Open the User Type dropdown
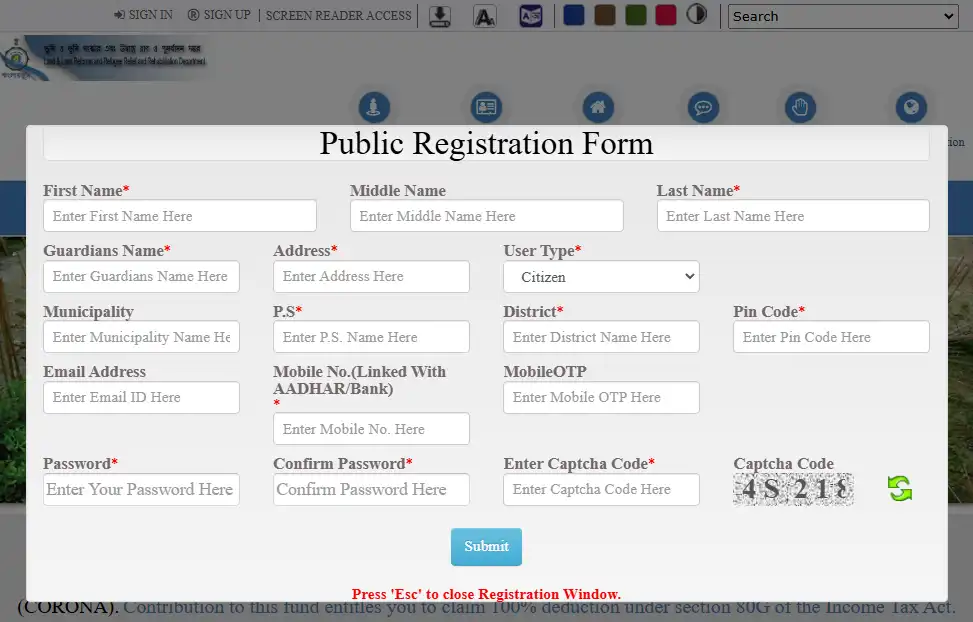973x622 pixels. pyautogui.click(x=601, y=276)
